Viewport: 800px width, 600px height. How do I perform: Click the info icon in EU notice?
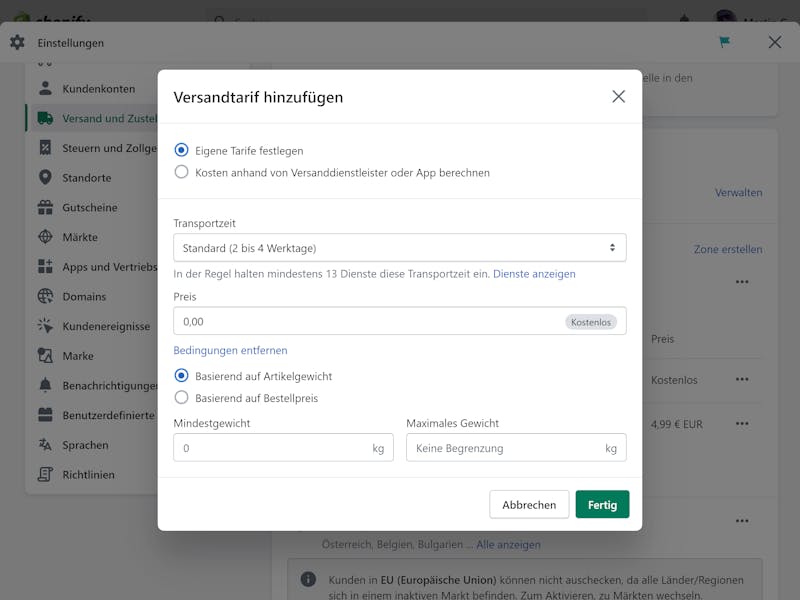tap(308, 579)
